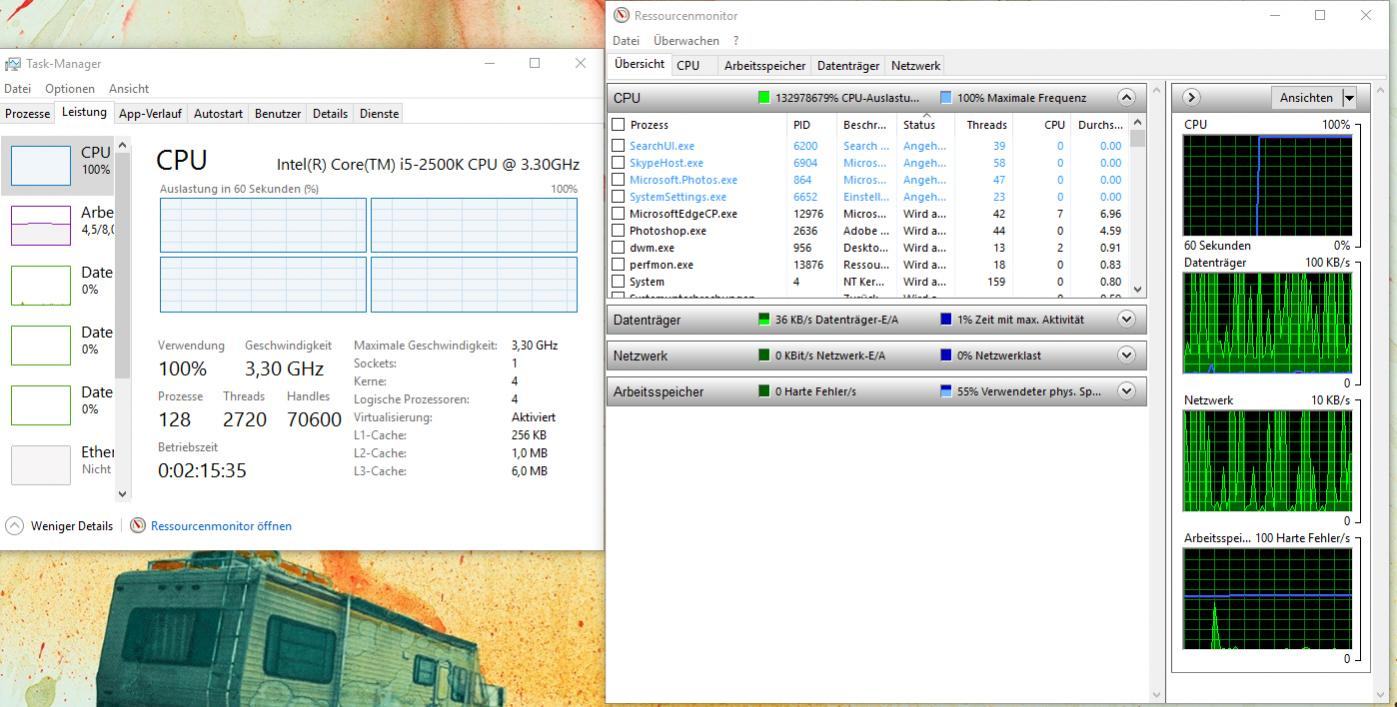This screenshot has height=707, width=1397.
Task: Open the Ansicht menu in Task-Manager
Action: coord(129,89)
